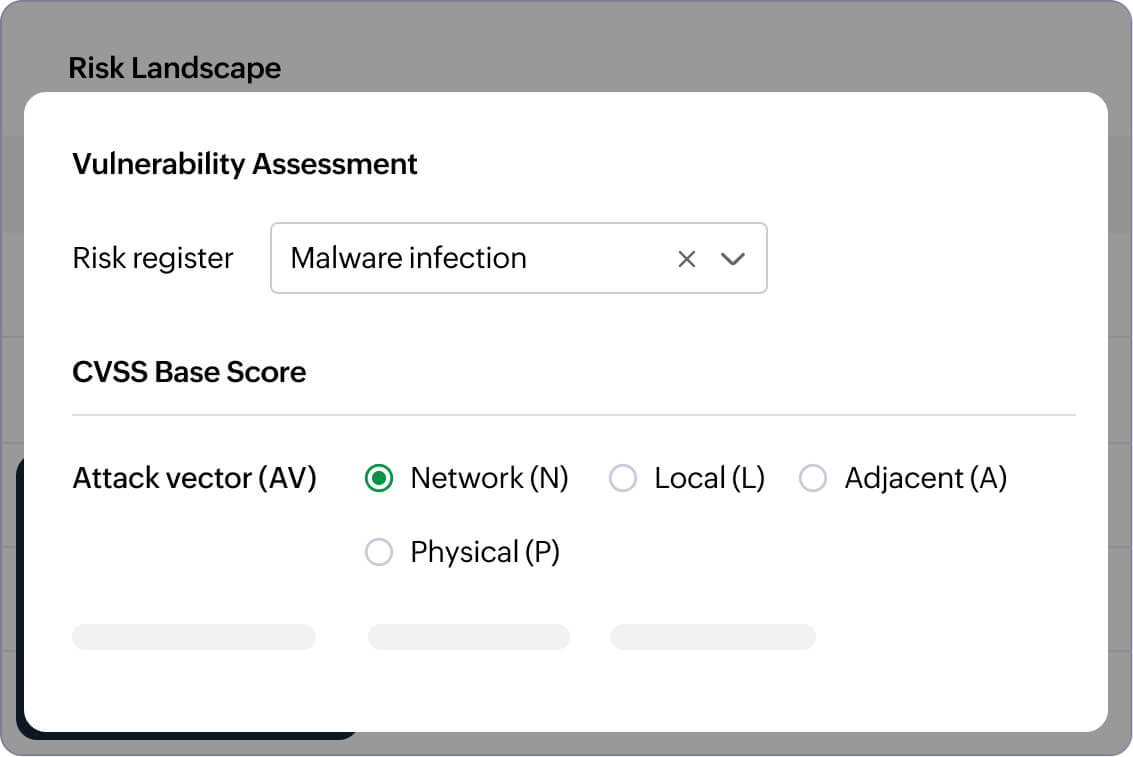Expand the Risk register dropdown arrow

pos(733,259)
